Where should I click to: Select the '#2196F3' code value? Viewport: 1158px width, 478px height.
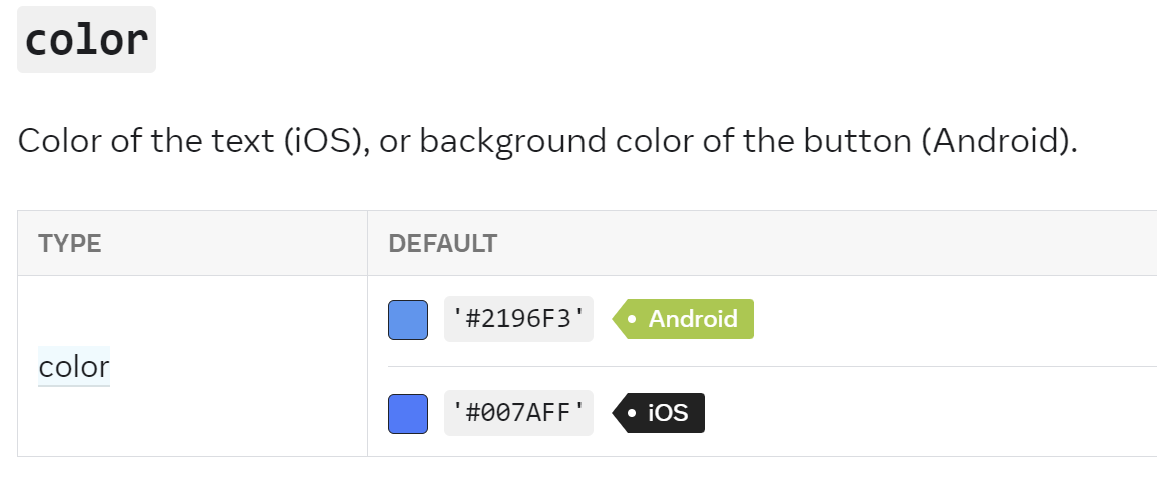click(x=519, y=319)
